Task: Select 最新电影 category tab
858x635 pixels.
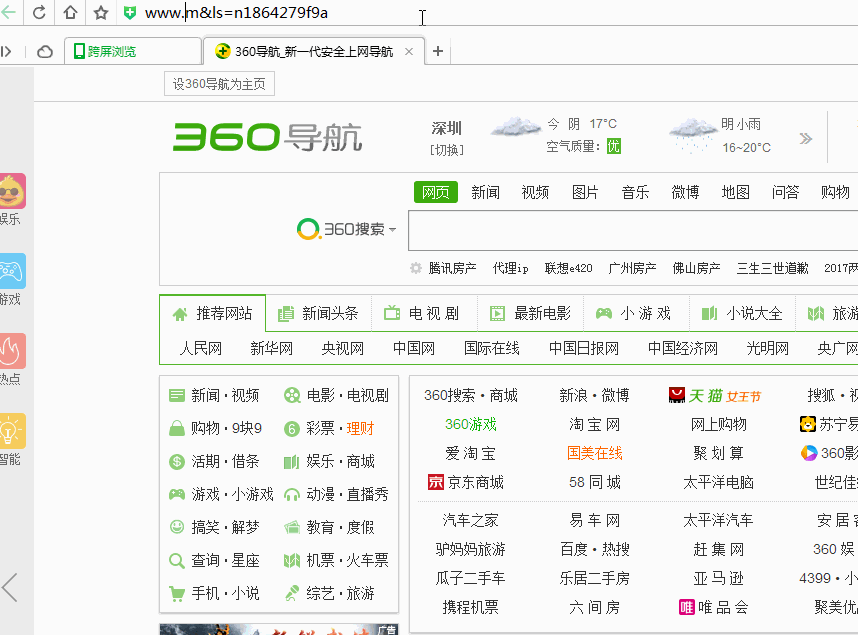Action: coord(531,314)
